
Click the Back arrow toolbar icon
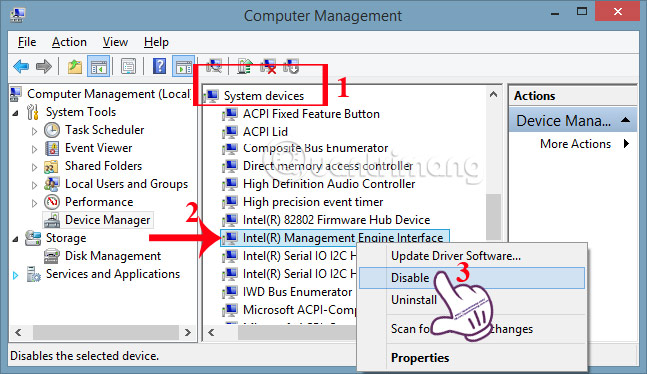click(21, 66)
